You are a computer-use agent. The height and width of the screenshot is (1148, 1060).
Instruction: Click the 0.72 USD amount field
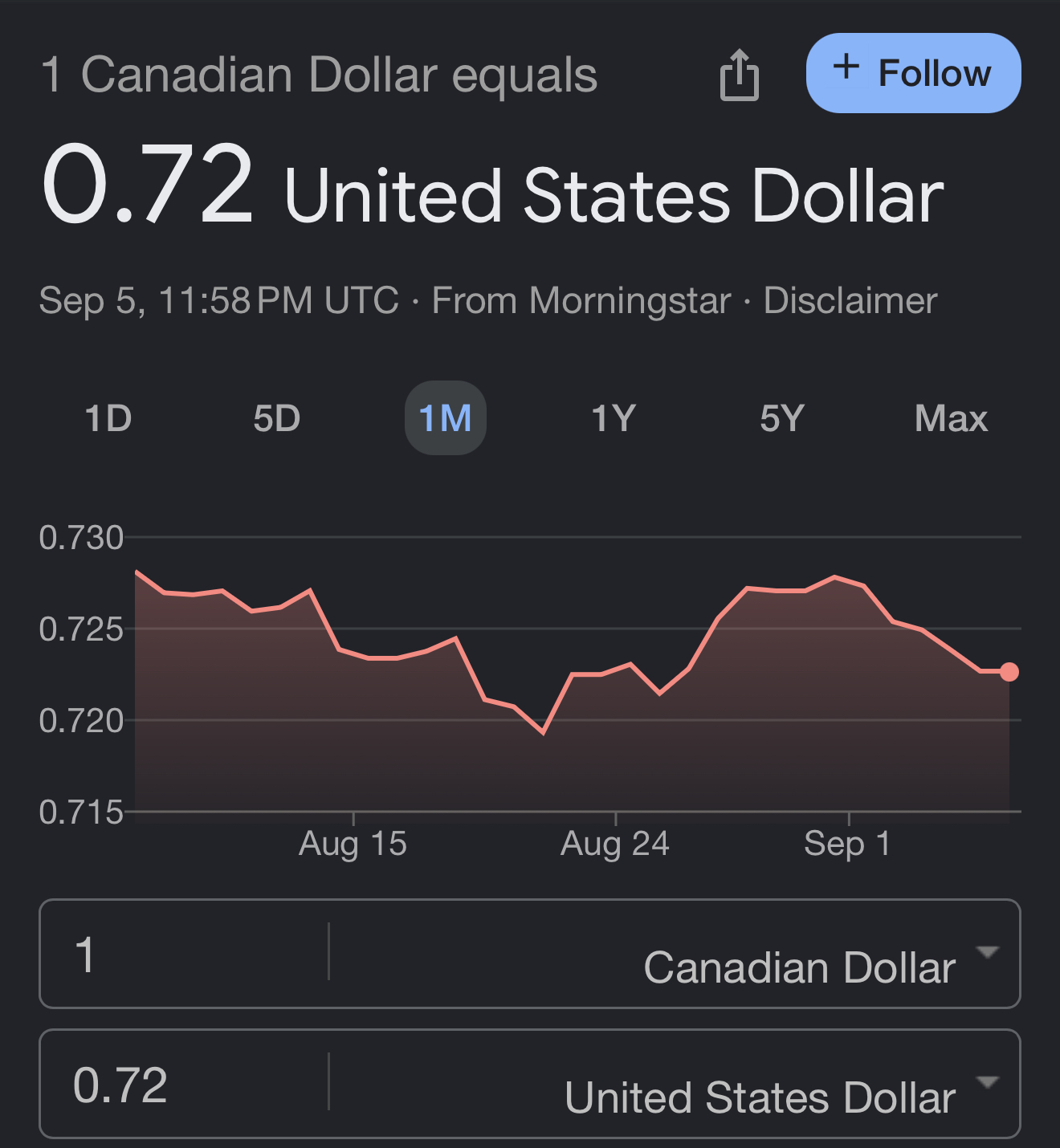(185, 1085)
